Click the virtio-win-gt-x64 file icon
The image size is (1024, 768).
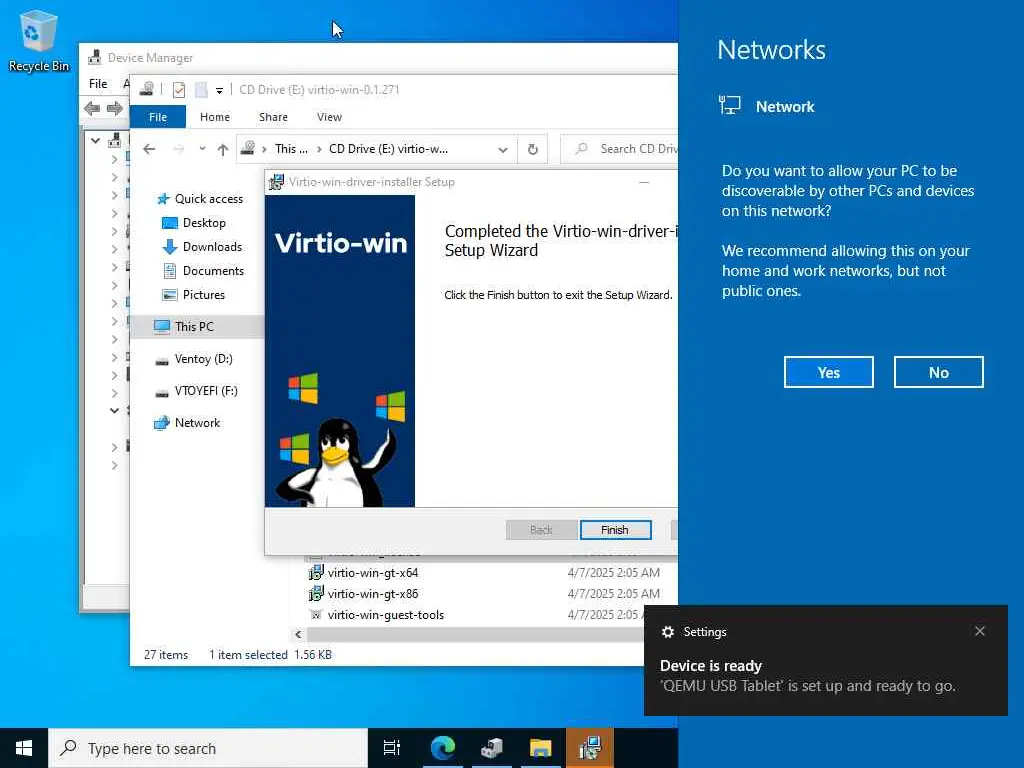pos(316,573)
